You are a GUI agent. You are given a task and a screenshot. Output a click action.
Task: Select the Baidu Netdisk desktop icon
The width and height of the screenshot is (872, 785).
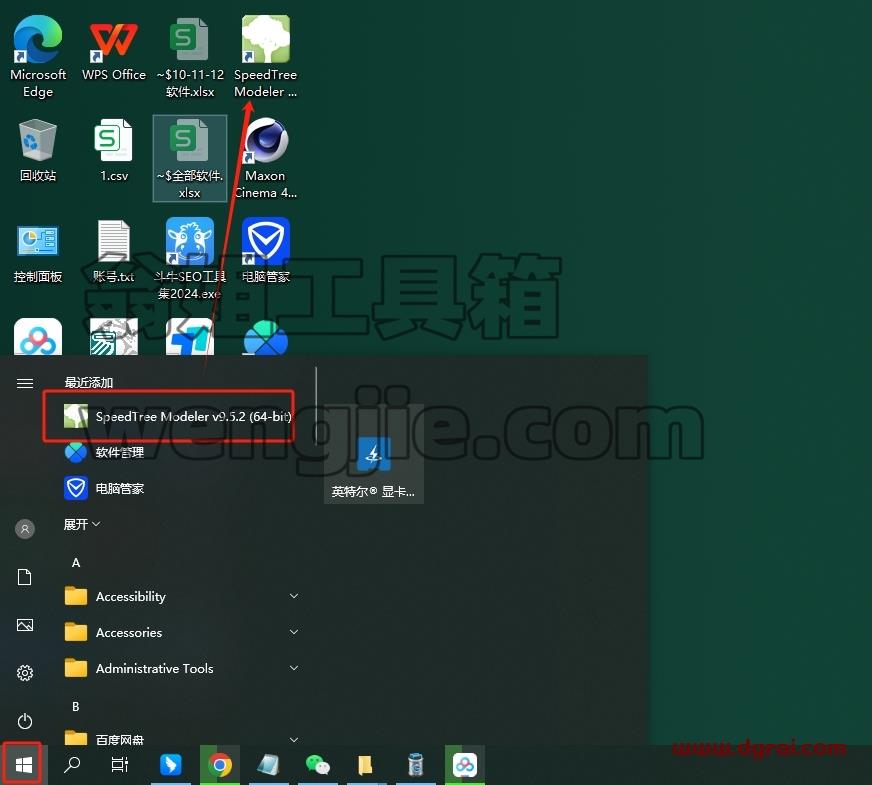pos(38,336)
